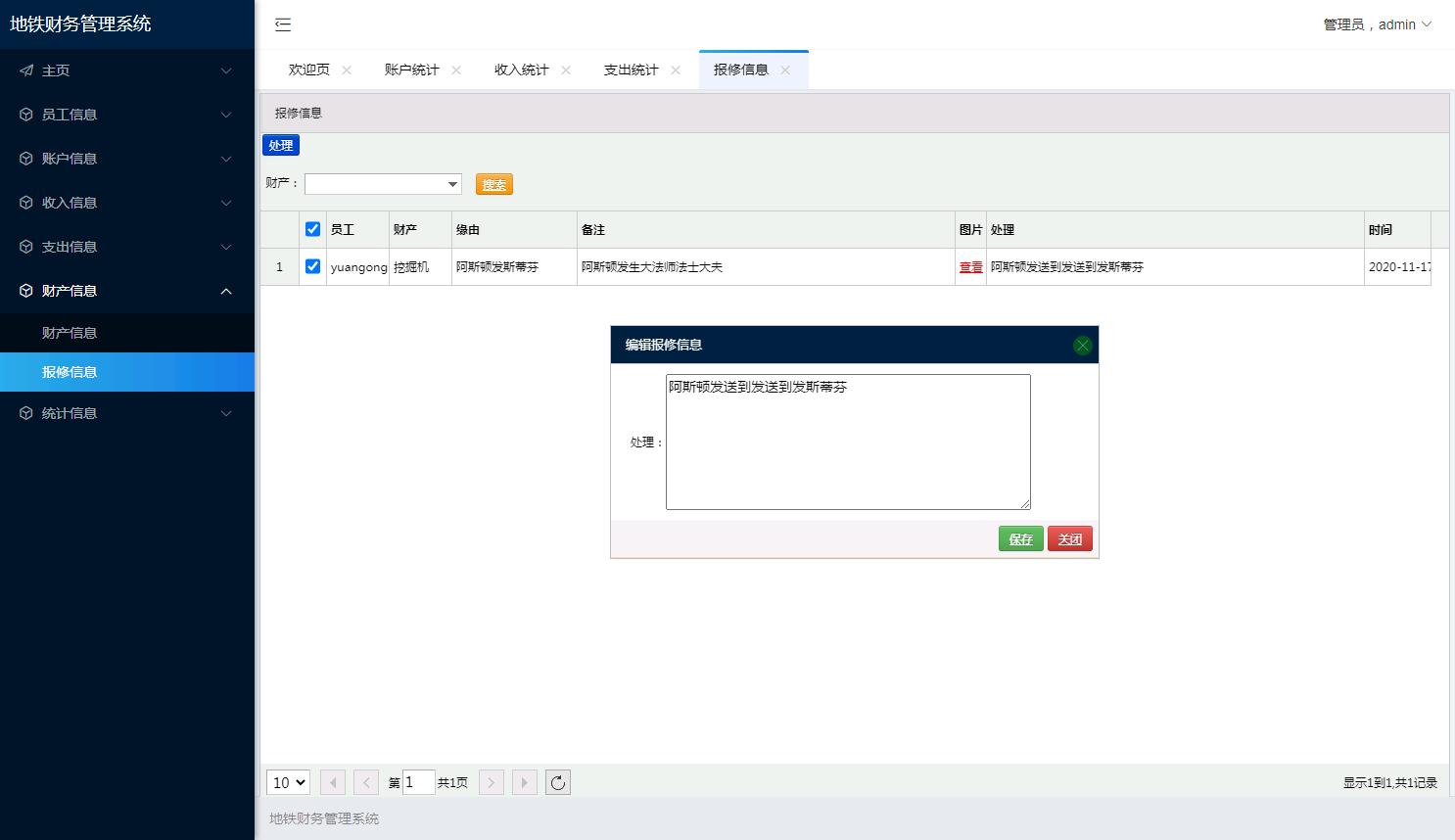This screenshot has height=840, width=1455.
Task: Close the 编辑报修信息 dialog via green X icon
Action: [x=1082, y=345]
